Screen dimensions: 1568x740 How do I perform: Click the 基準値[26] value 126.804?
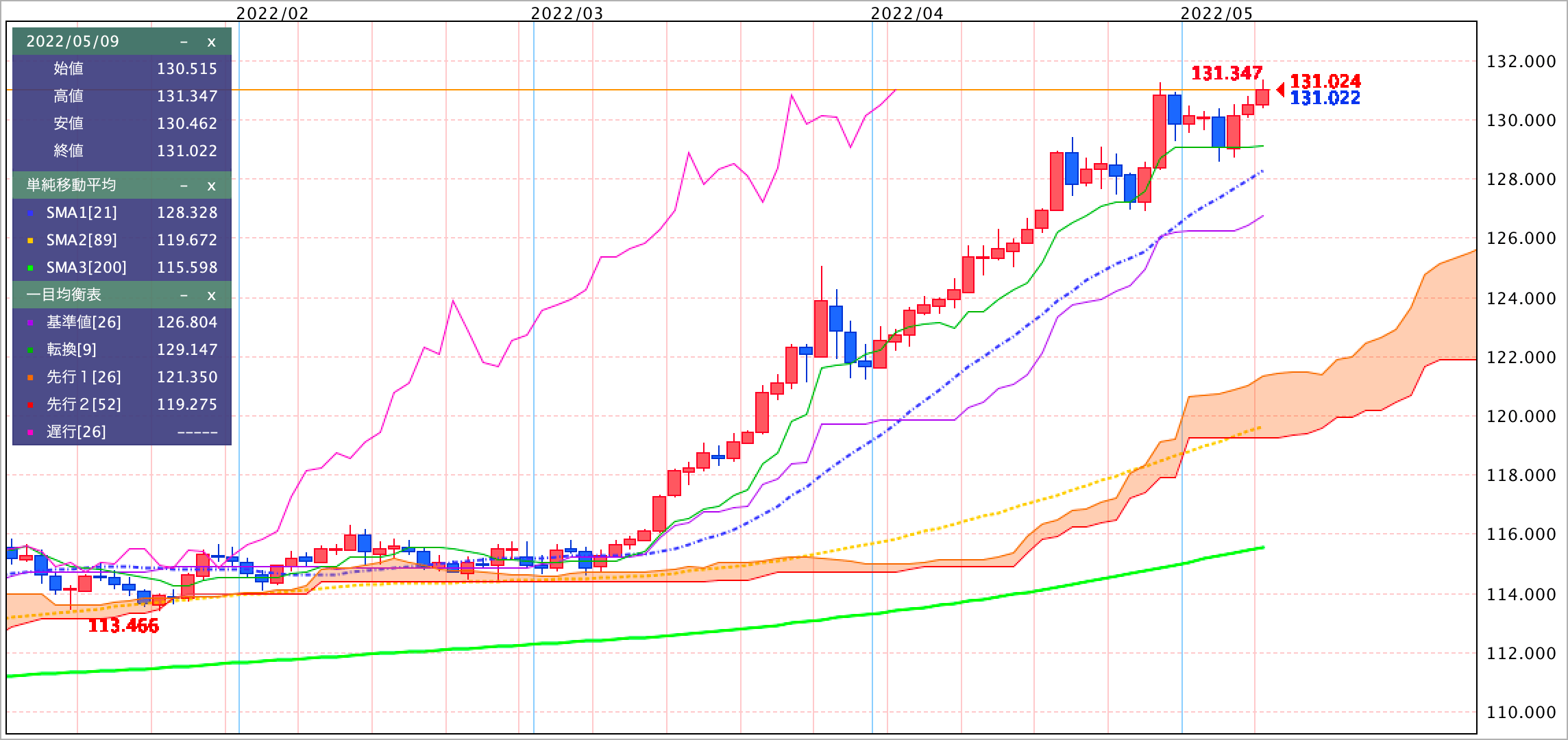point(187,323)
